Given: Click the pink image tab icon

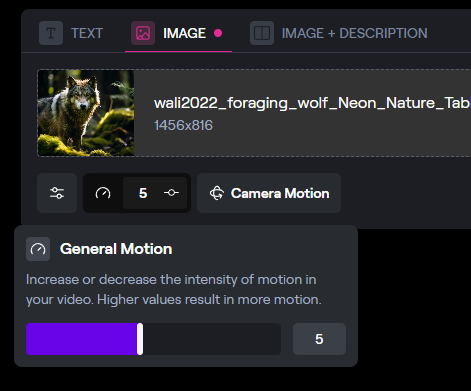Looking at the screenshot, I should 143,33.
